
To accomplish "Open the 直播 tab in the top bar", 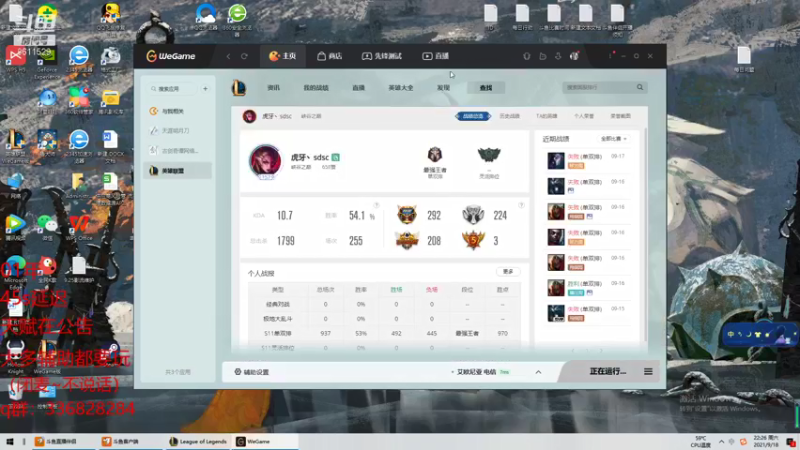I will click(436, 56).
